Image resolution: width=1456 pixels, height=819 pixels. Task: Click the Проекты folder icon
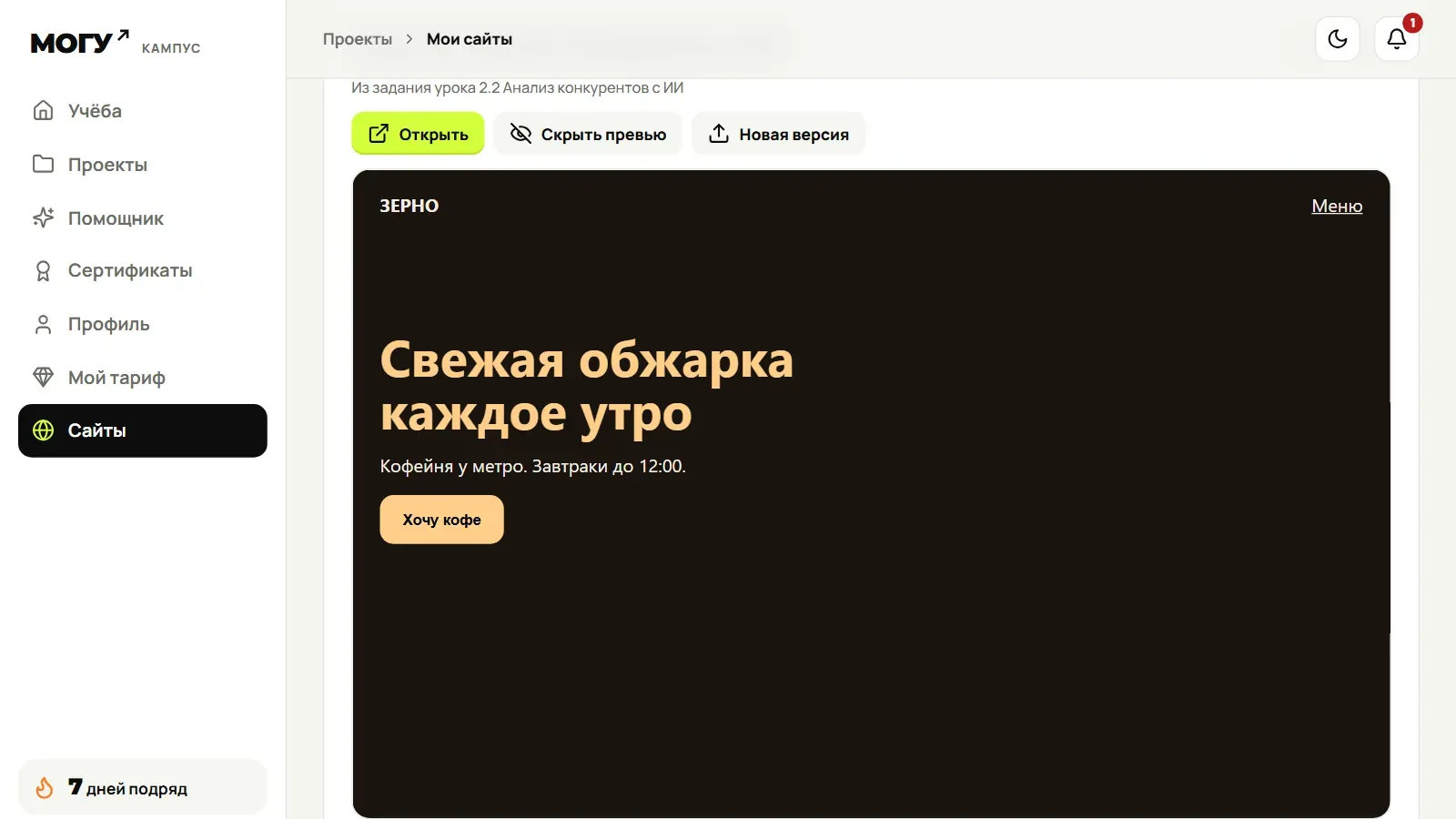(x=43, y=164)
